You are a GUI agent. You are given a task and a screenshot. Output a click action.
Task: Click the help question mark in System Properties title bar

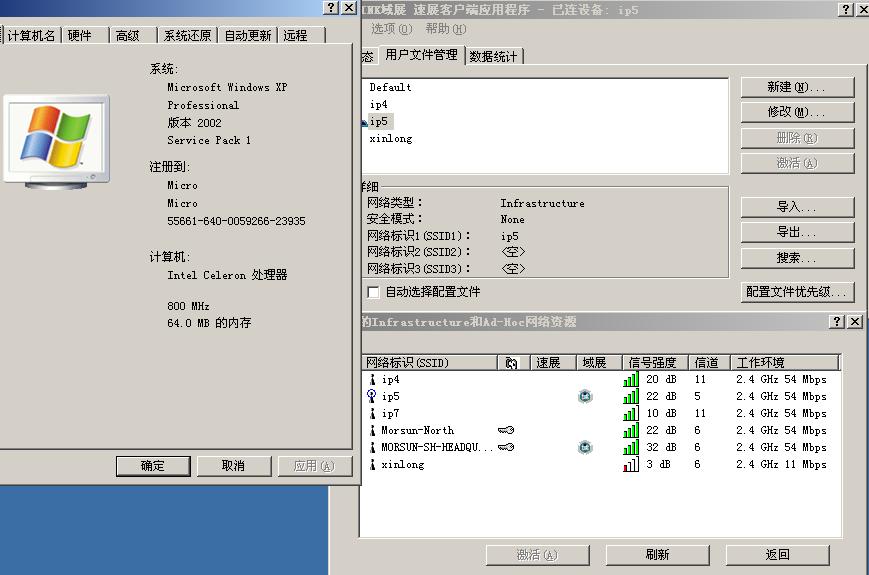tap(331, 7)
